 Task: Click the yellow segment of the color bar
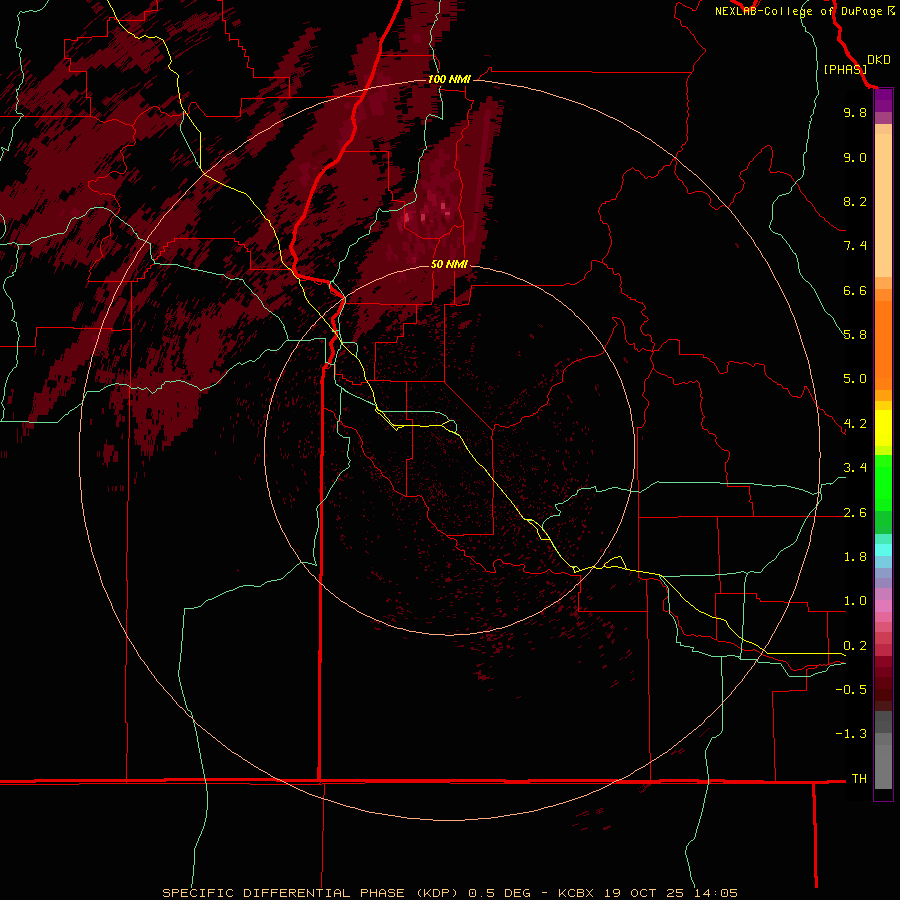883,428
